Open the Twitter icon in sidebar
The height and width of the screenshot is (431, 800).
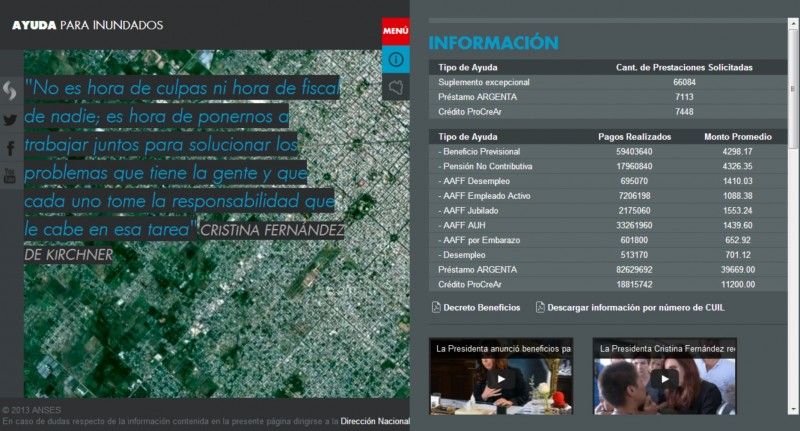pyautogui.click(x=10, y=120)
